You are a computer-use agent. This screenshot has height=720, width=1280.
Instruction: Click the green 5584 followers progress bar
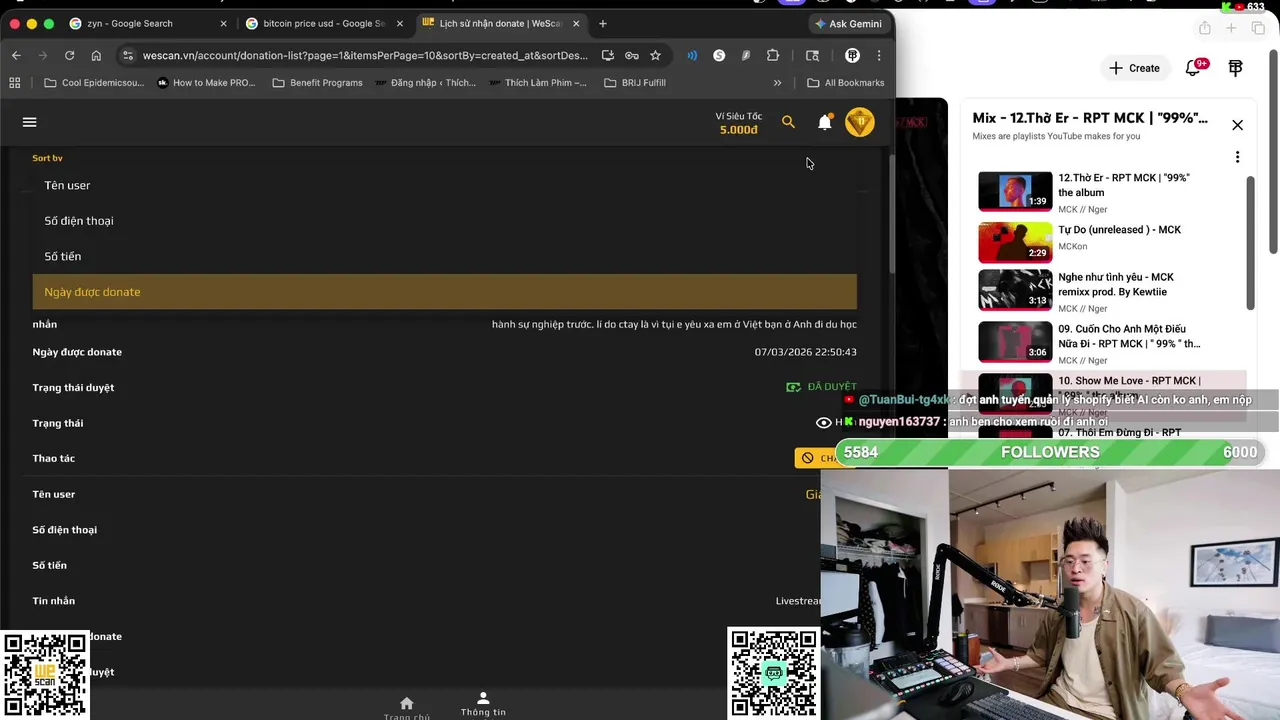[1050, 452]
